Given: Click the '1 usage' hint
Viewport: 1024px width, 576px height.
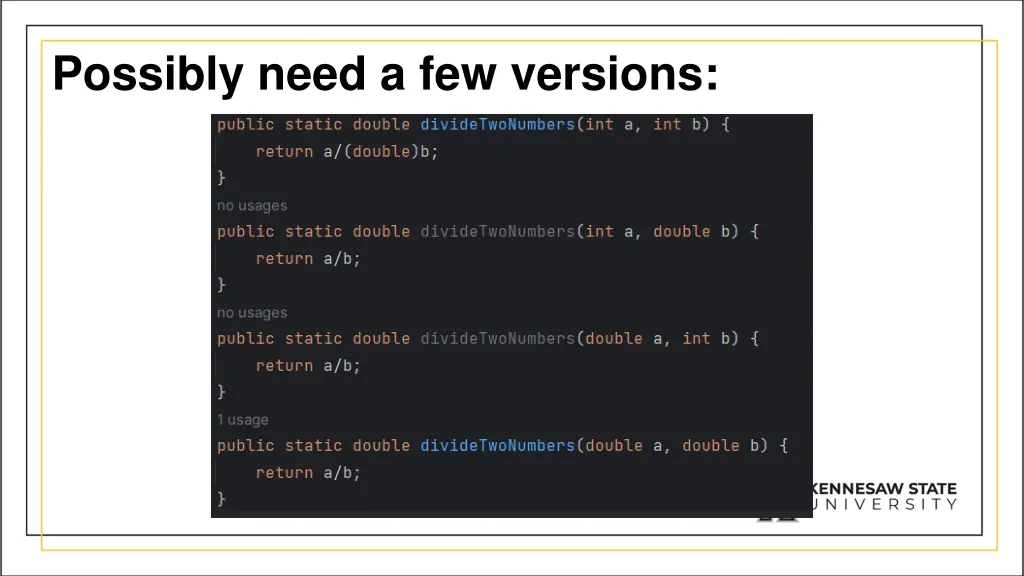Looking at the screenshot, I should (x=243, y=420).
